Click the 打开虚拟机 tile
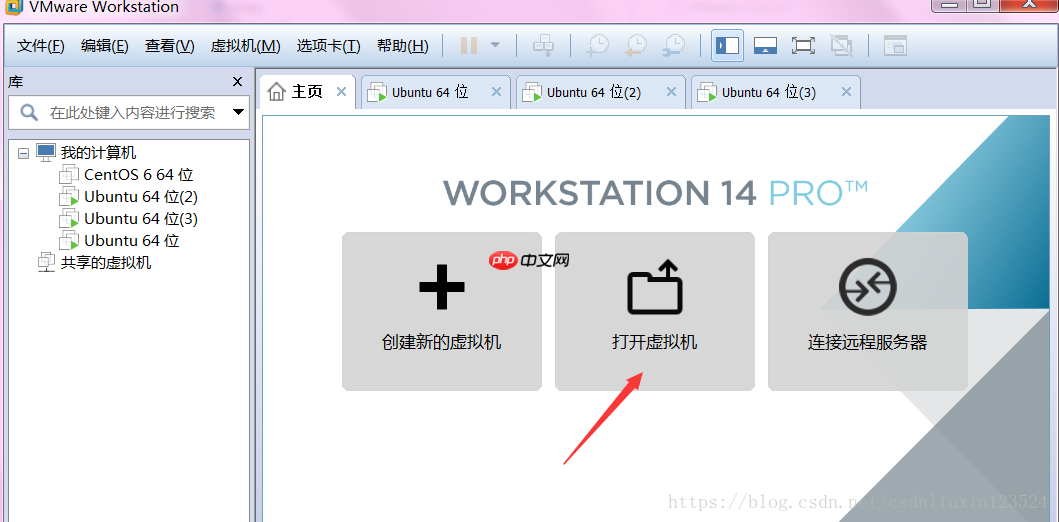The height and width of the screenshot is (522, 1059). [654, 311]
